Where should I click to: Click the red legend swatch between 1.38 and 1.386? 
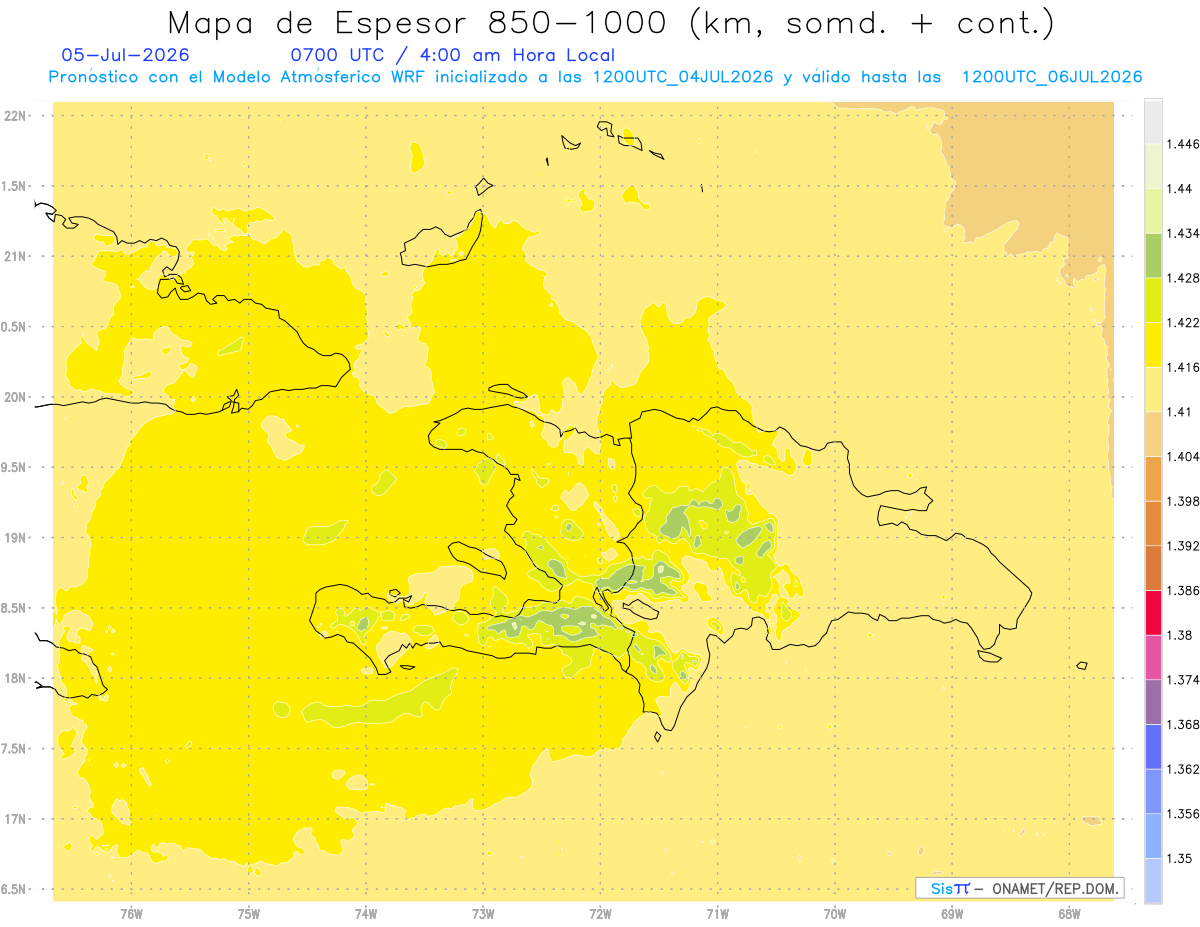[x=1153, y=613]
